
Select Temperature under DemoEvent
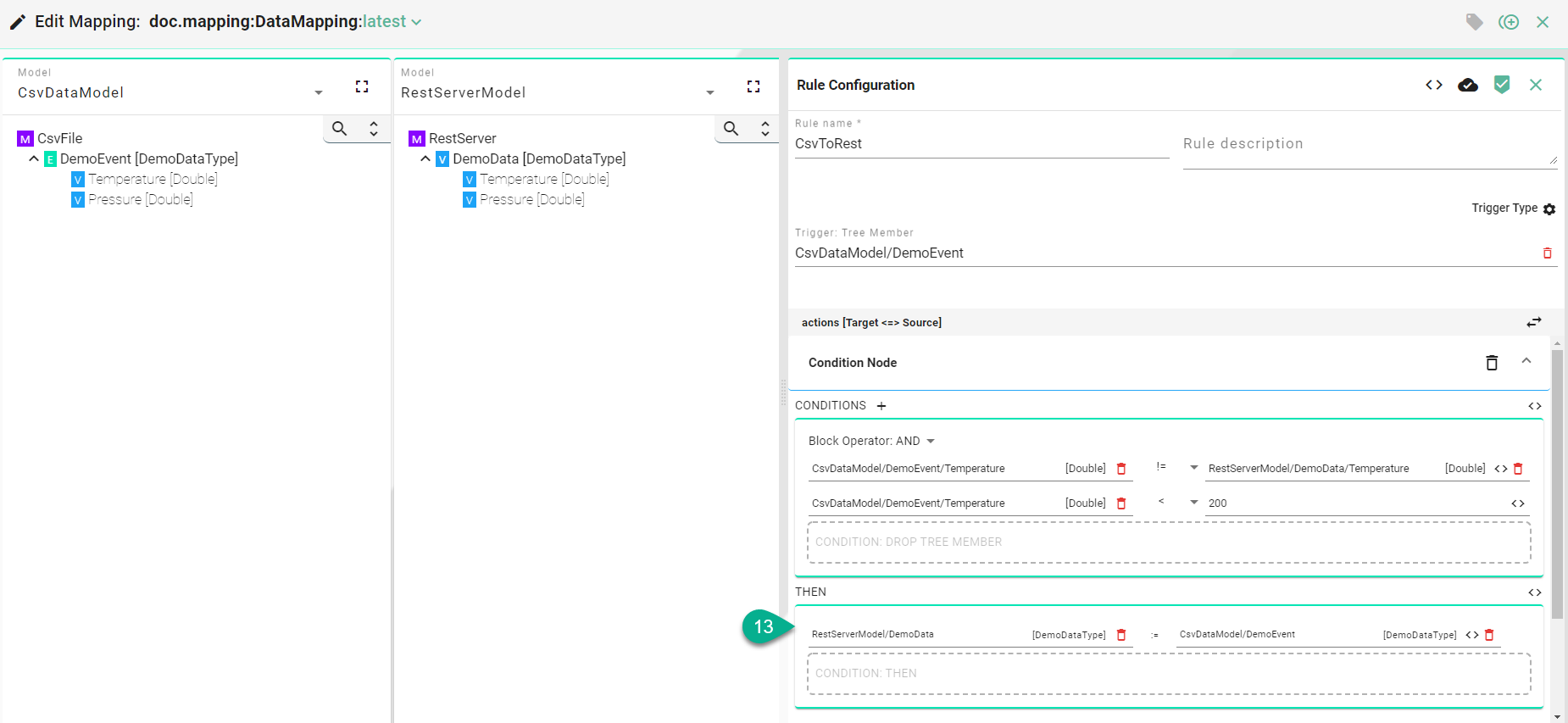144,179
